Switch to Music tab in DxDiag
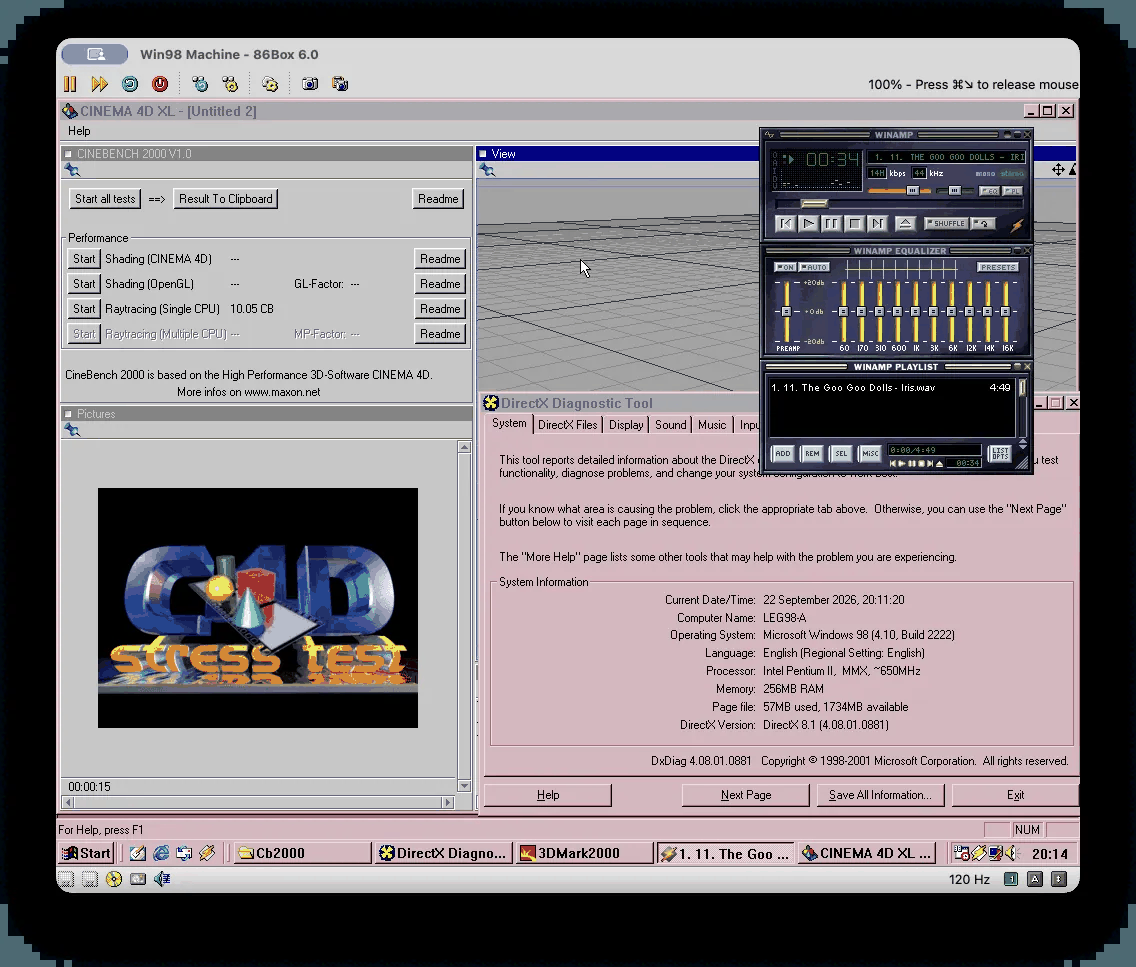 [712, 424]
